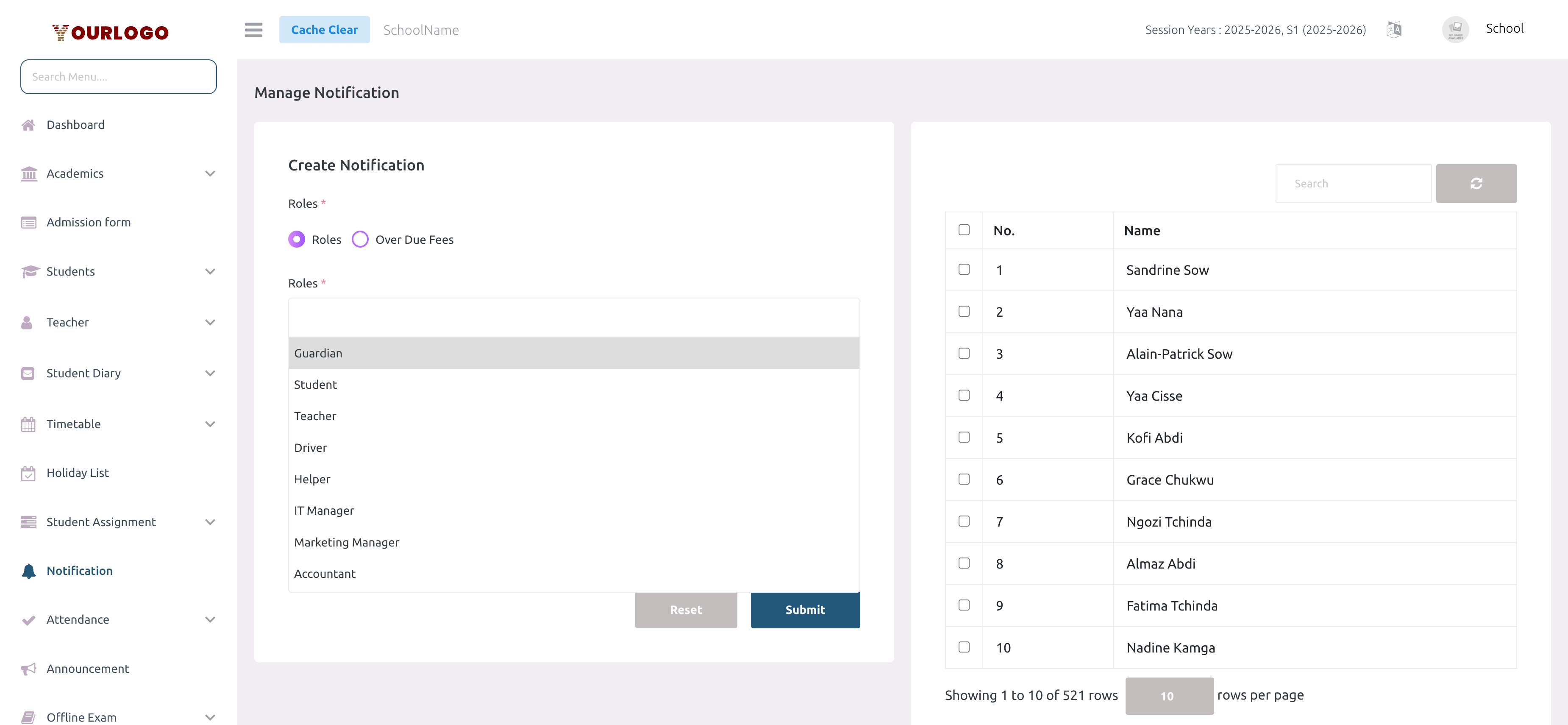Open the rows per page dropdown
The width and height of the screenshot is (1568, 725).
pos(1169,695)
